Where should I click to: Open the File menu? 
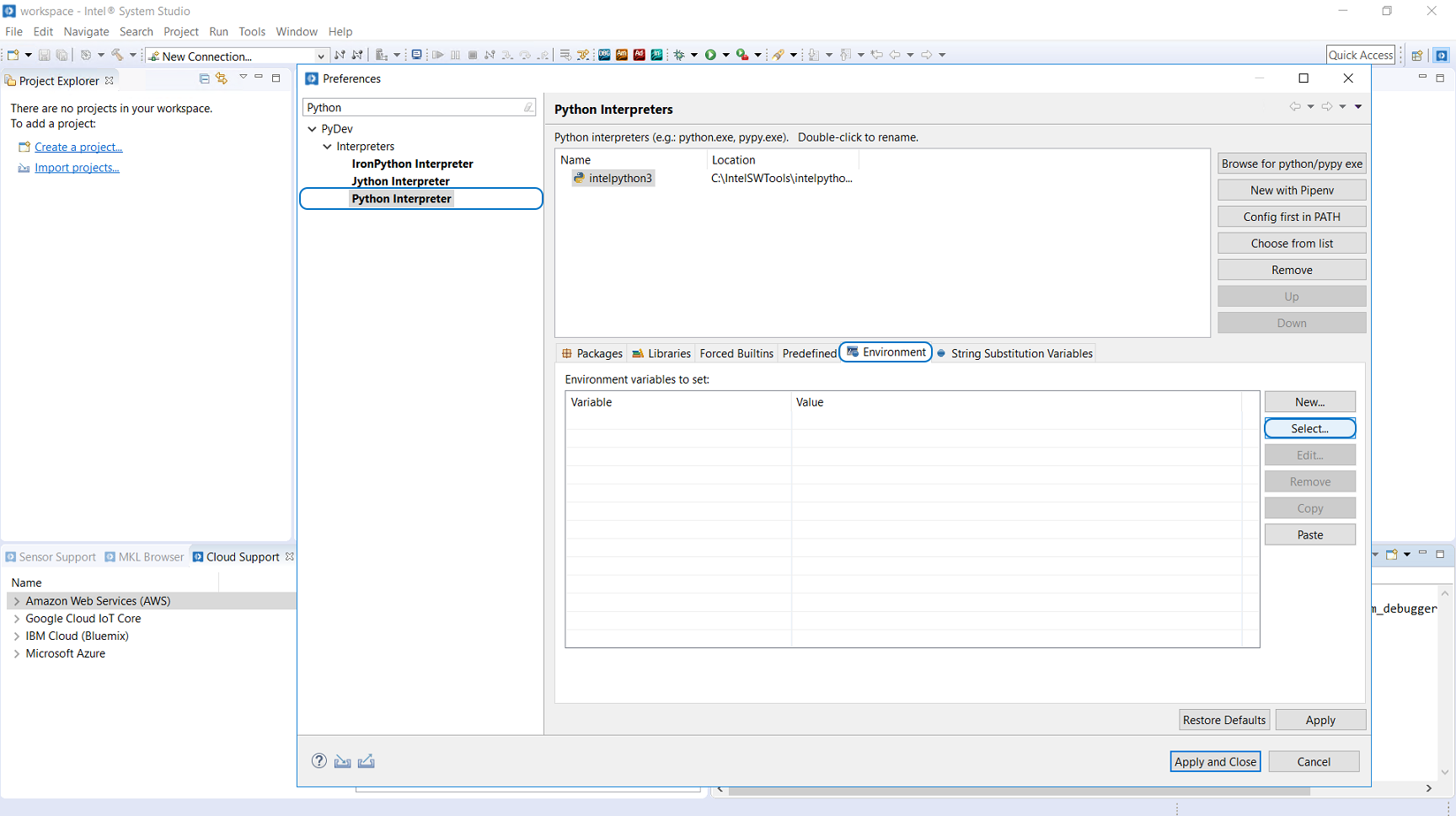[14, 31]
